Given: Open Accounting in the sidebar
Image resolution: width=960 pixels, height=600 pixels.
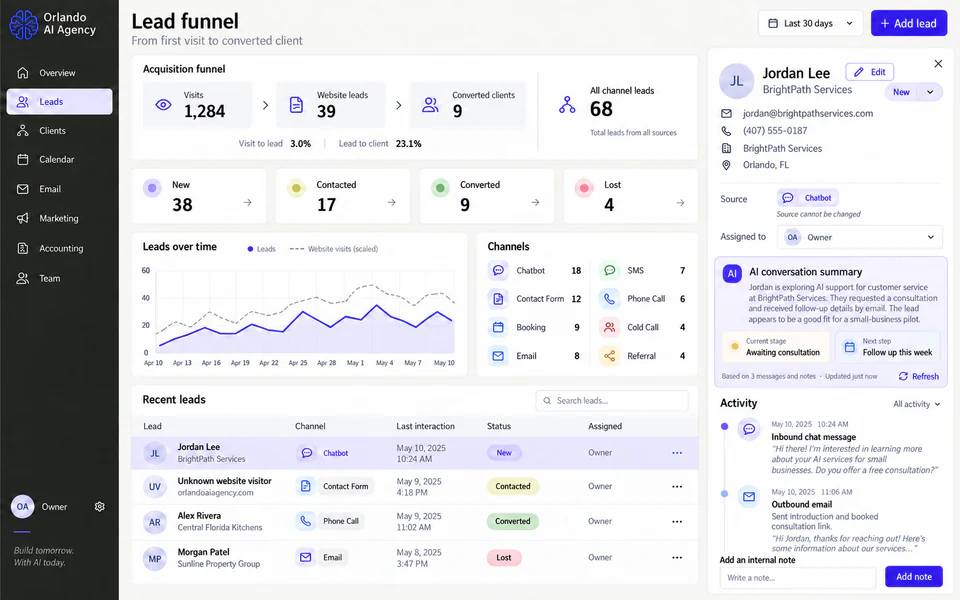Looking at the screenshot, I should click(x=59, y=248).
